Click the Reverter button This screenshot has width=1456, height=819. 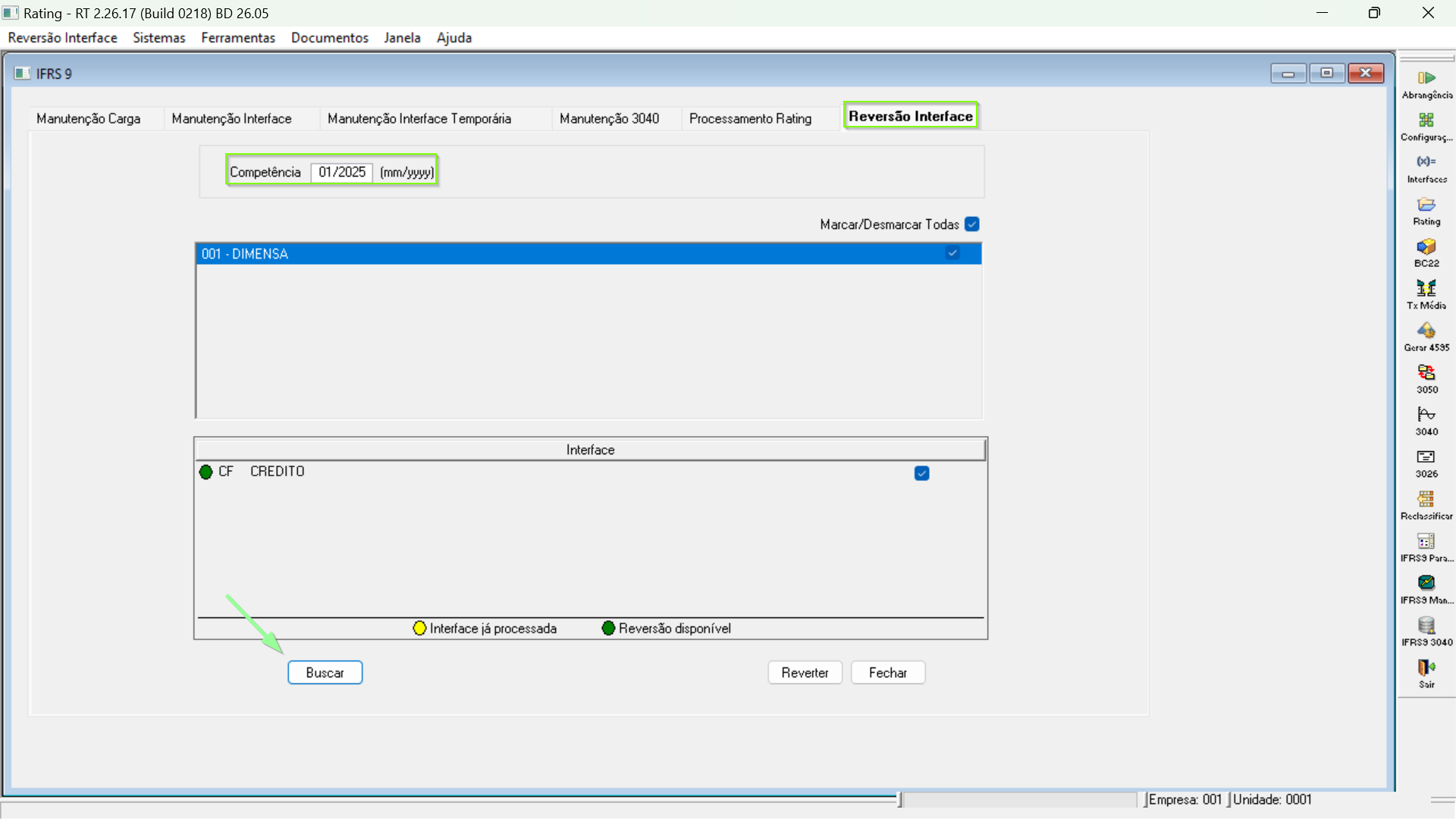pyautogui.click(x=805, y=673)
